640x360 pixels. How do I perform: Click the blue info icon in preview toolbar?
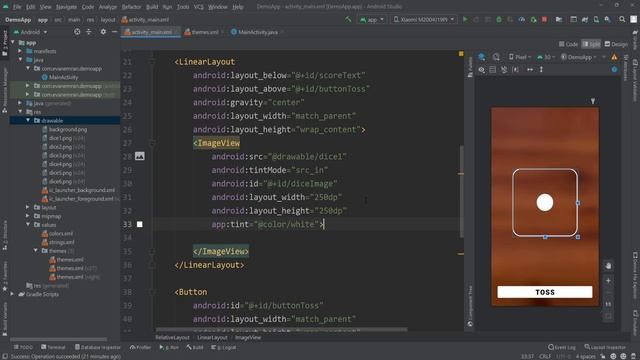pyautogui.click(x=614, y=70)
